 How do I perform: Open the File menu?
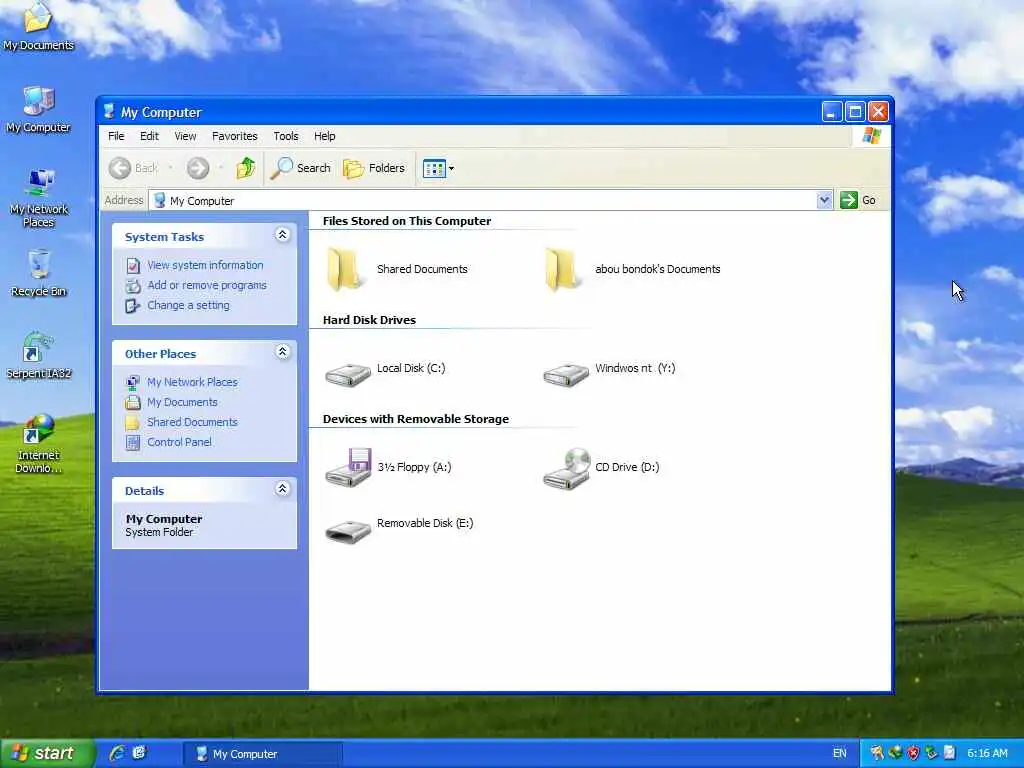click(116, 136)
